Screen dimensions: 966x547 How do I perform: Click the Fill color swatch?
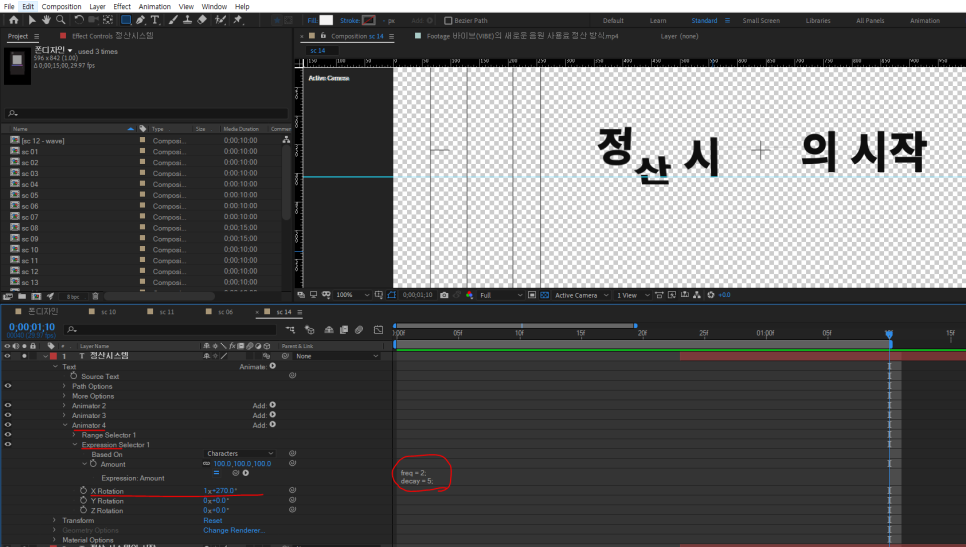click(x=327, y=20)
